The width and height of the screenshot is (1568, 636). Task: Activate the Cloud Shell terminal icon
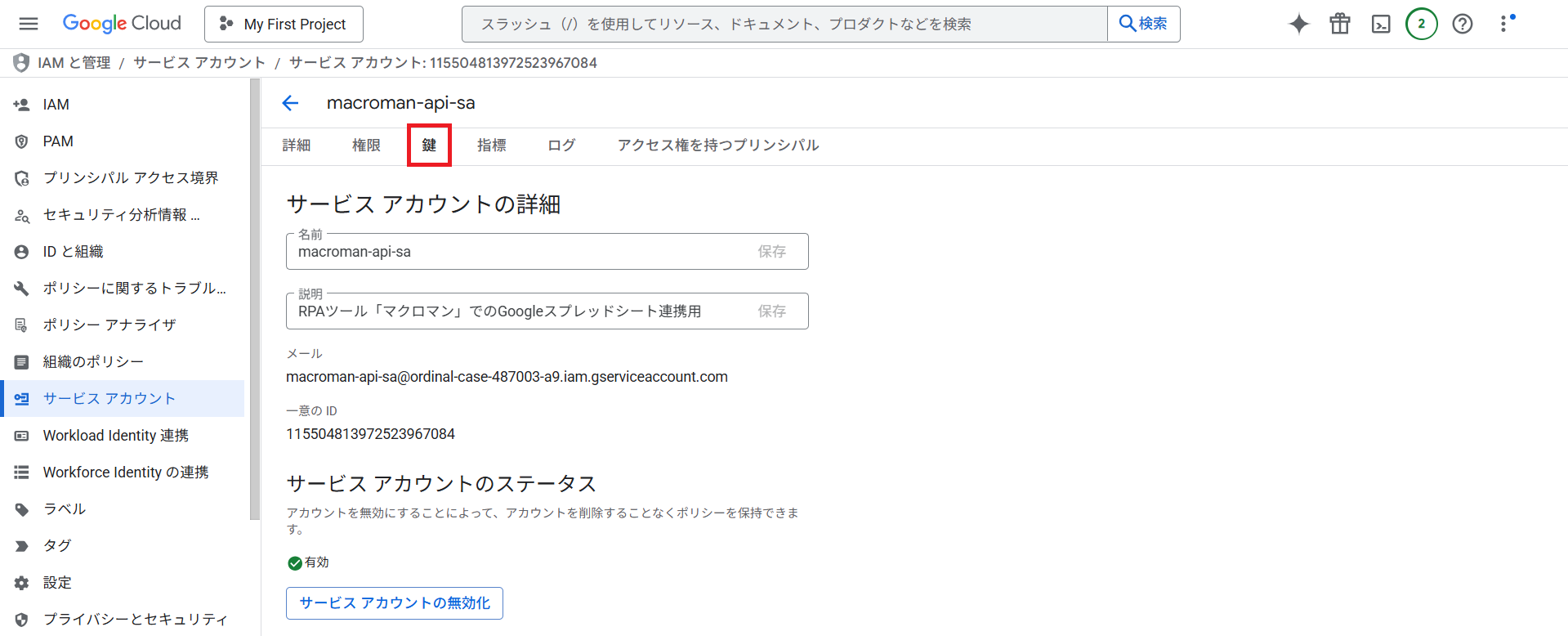pos(1381,24)
